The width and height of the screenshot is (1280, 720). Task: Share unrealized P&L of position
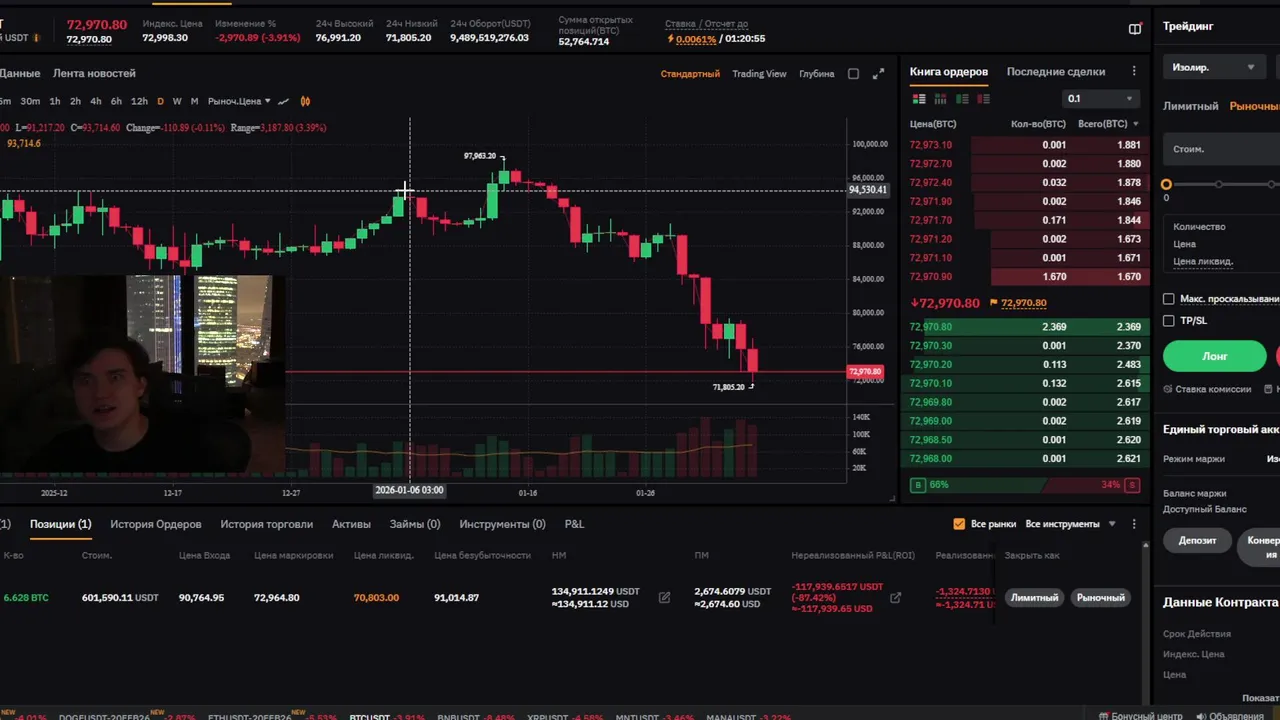click(x=896, y=598)
